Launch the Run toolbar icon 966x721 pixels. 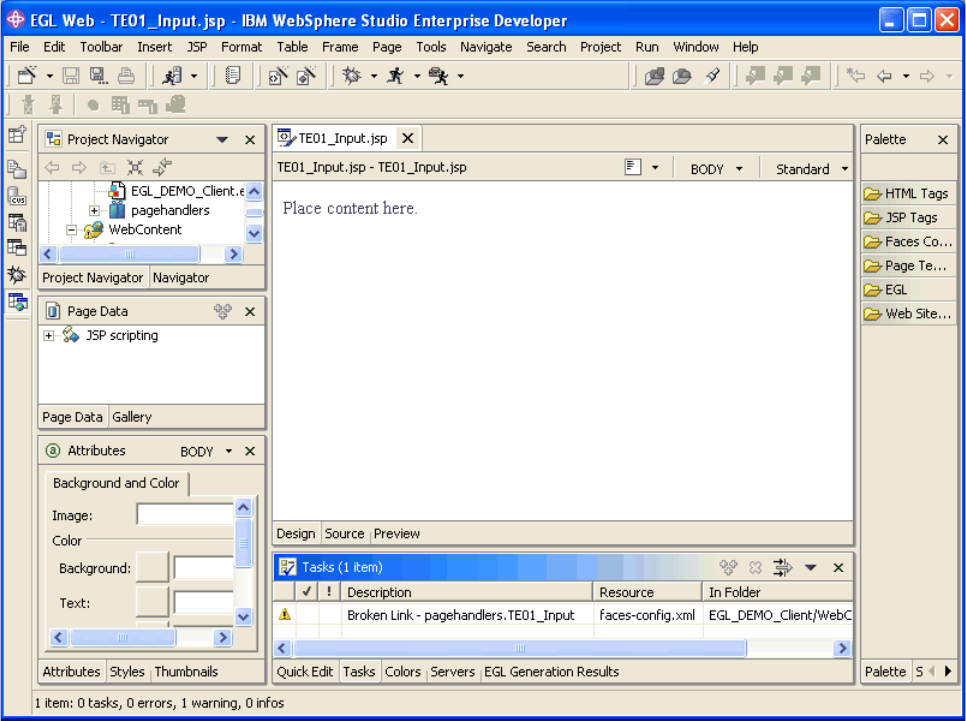point(397,75)
